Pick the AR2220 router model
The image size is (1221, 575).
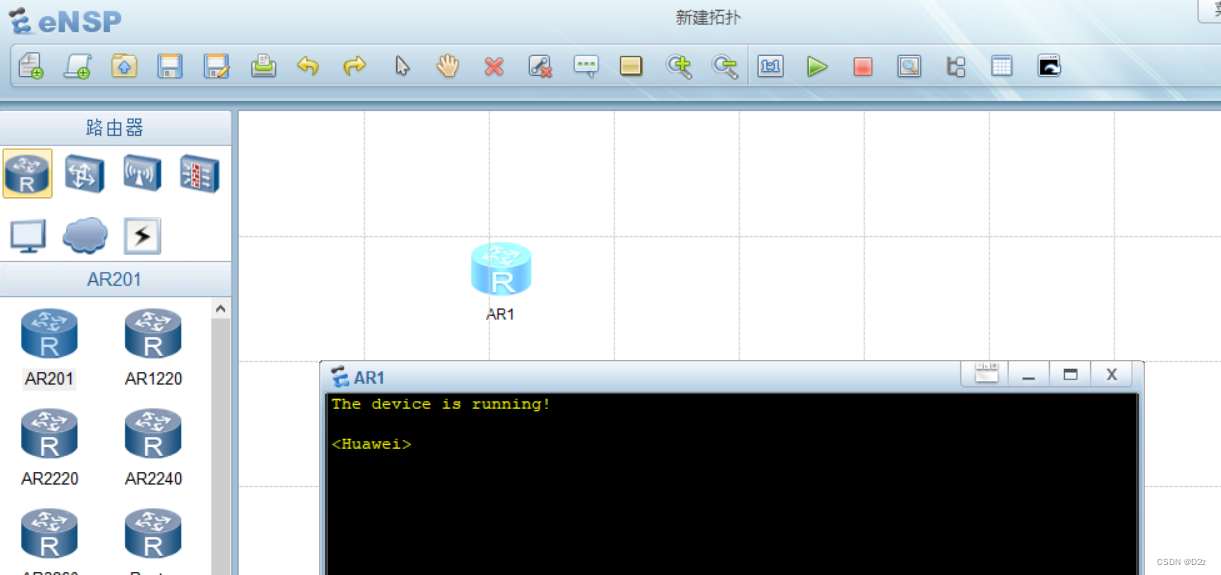(x=50, y=447)
